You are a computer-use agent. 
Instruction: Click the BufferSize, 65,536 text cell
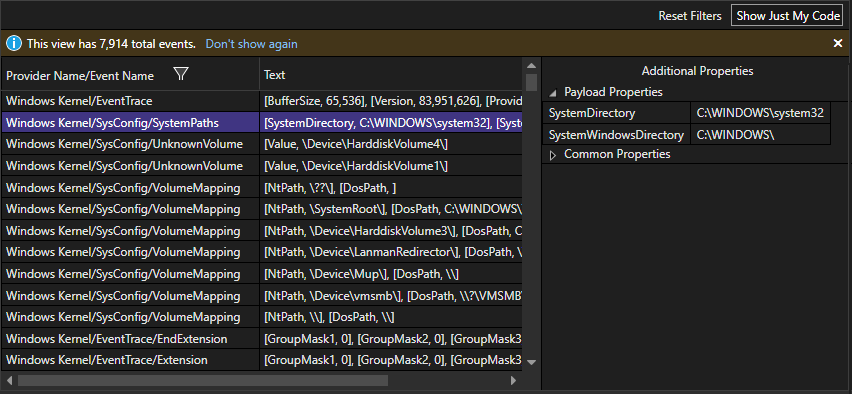click(391, 101)
